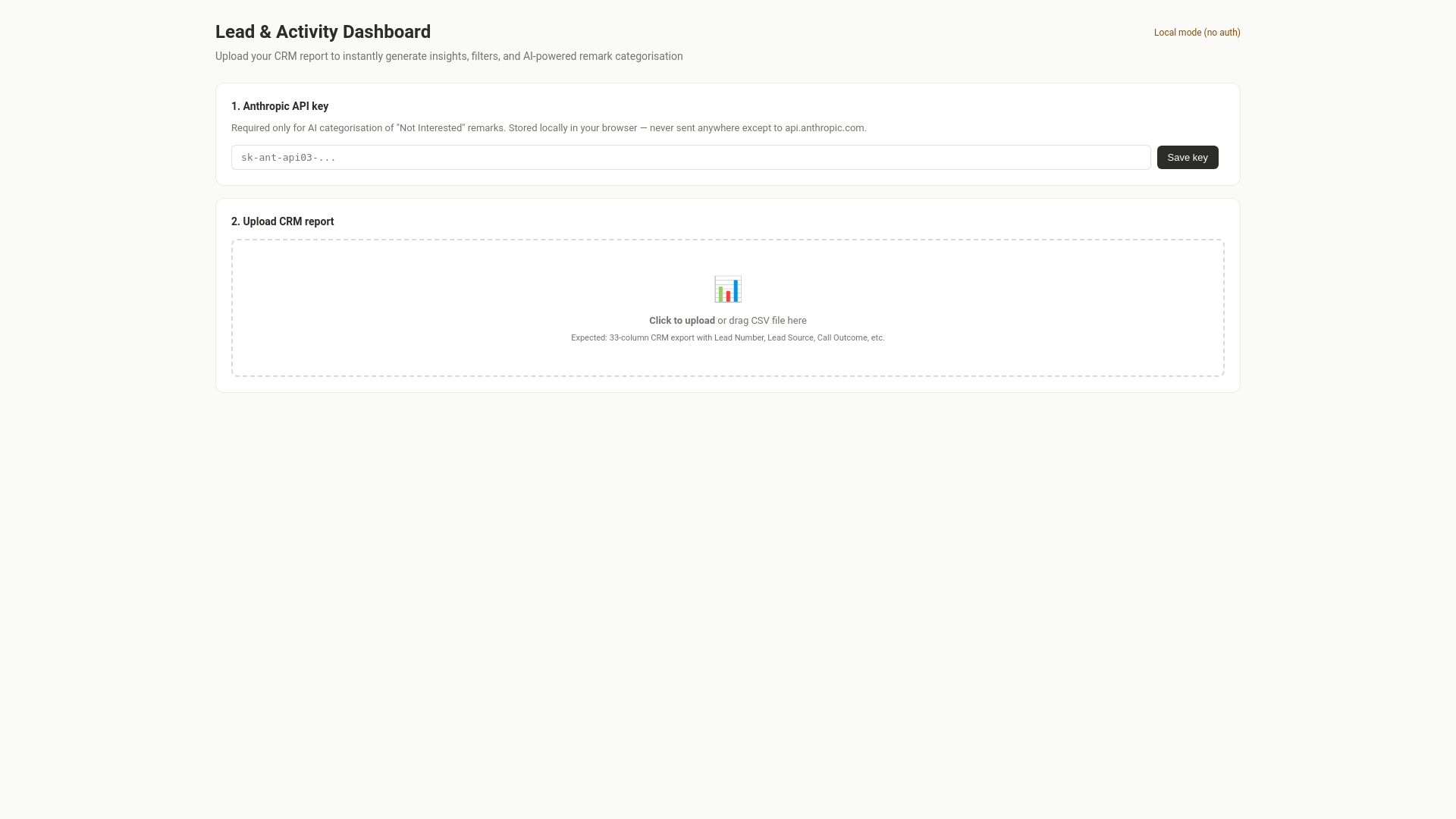Click the 'Required only for AI categorisation' description
Image resolution: width=1456 pixels, height=819 pixels.
[549, 128]
